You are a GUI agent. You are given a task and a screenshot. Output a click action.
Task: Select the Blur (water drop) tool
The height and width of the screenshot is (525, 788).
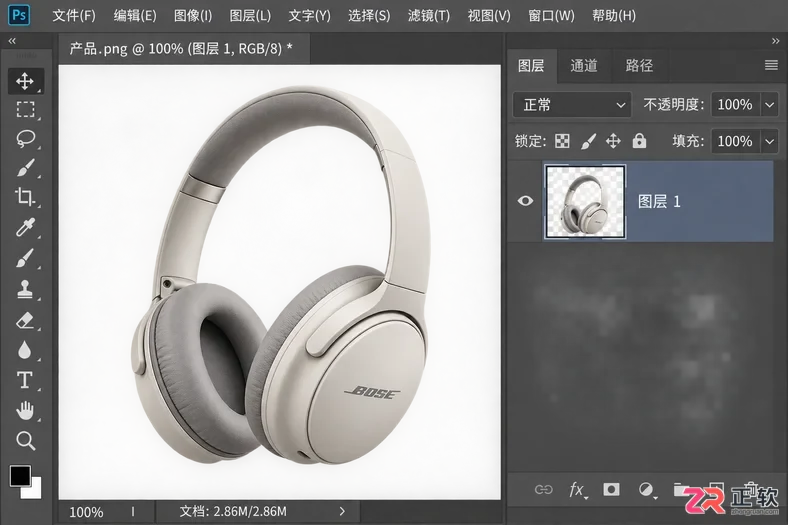[x=25, y=350]
